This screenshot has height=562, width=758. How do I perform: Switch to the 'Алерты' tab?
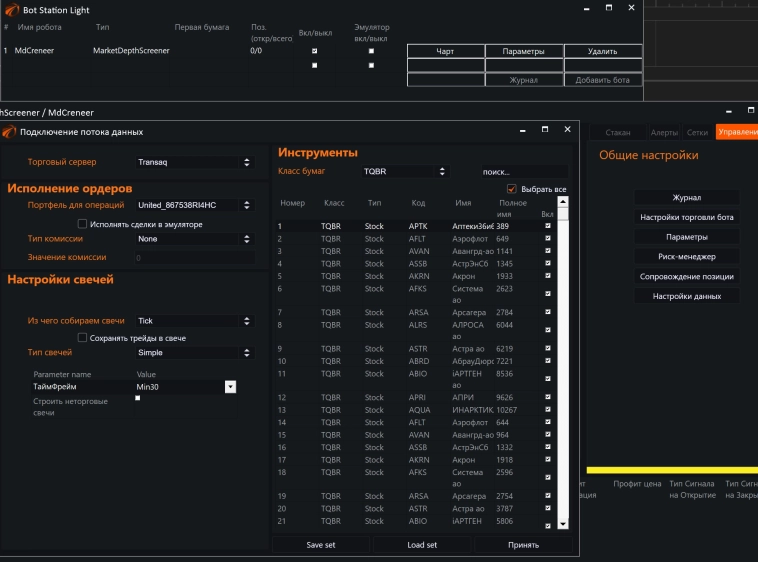click(x=663, y=132)
